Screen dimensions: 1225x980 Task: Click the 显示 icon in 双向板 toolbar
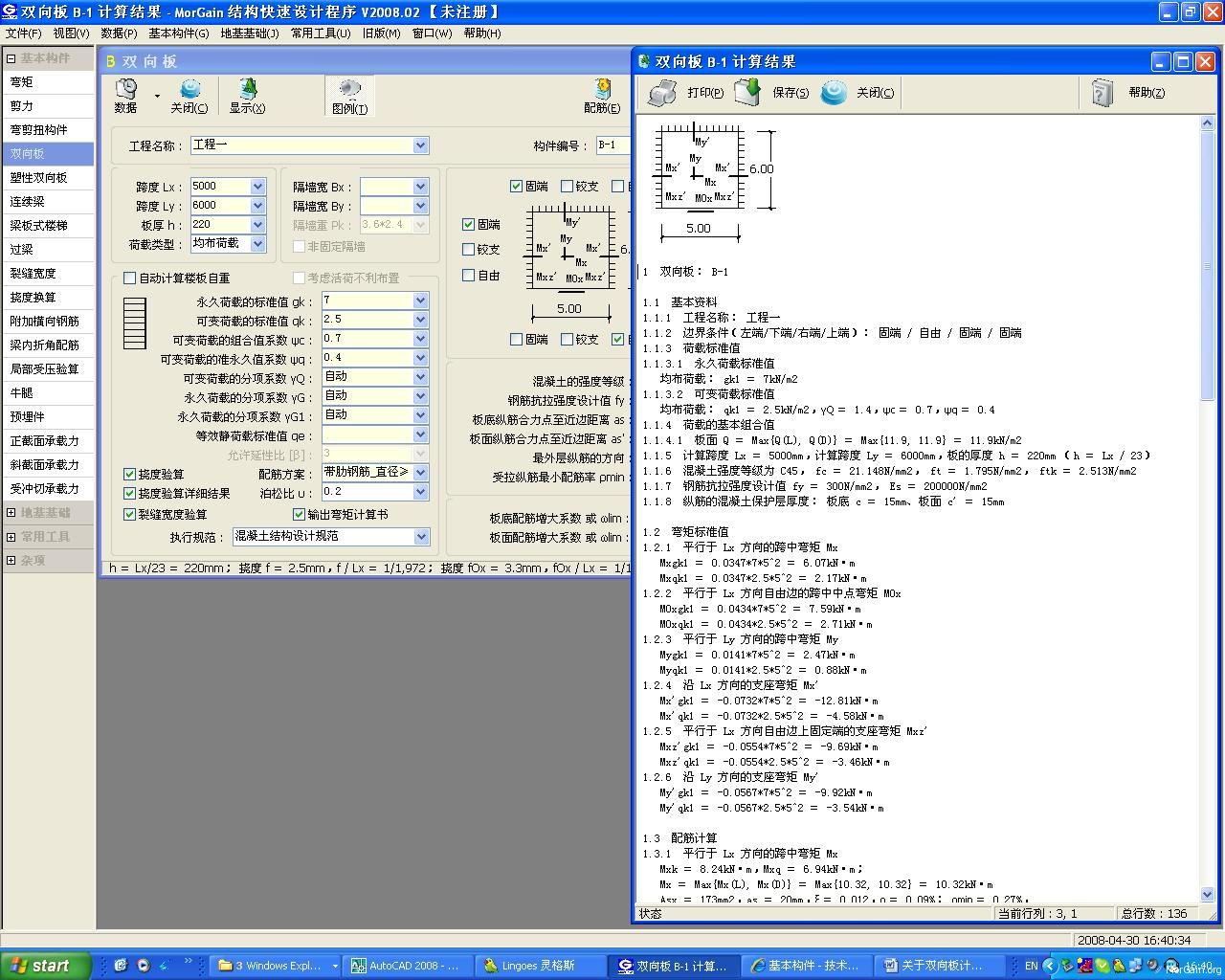click(x=248, y=89)
